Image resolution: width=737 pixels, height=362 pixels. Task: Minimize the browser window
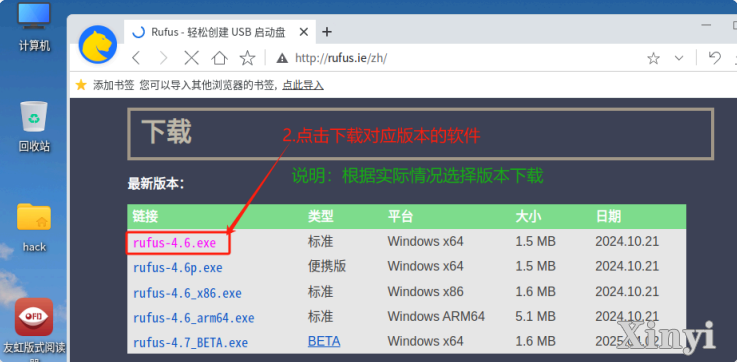[706, 25]
